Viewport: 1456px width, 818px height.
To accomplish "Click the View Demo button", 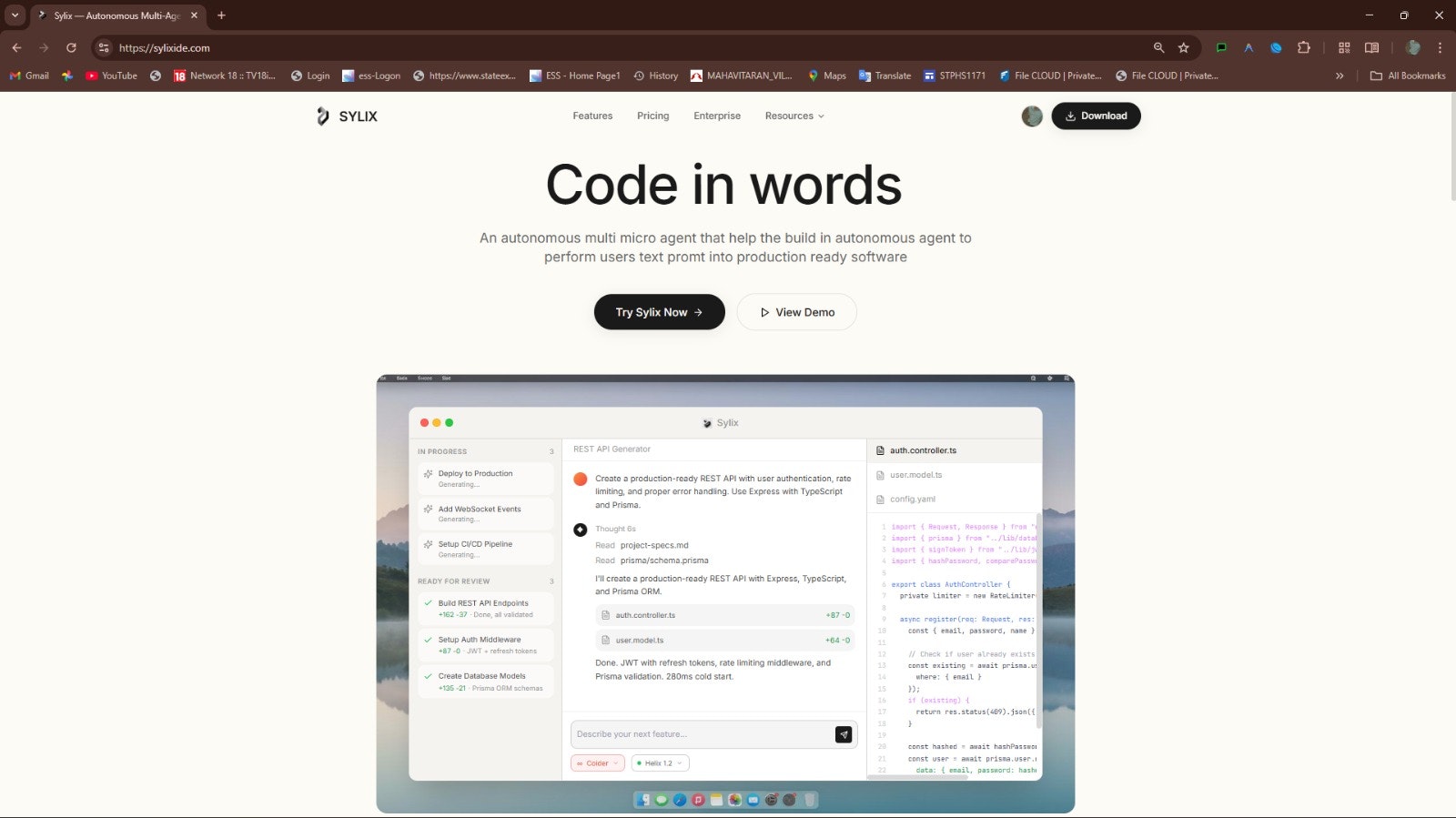I will coord(797,312).
